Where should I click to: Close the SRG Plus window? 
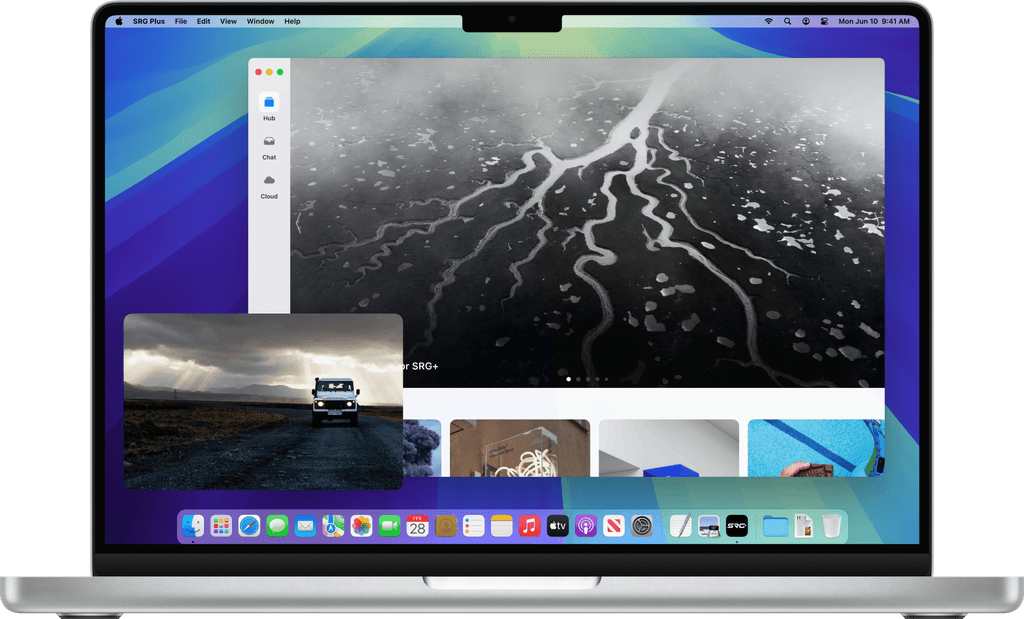pyautogui.click(x=259, y=72)
